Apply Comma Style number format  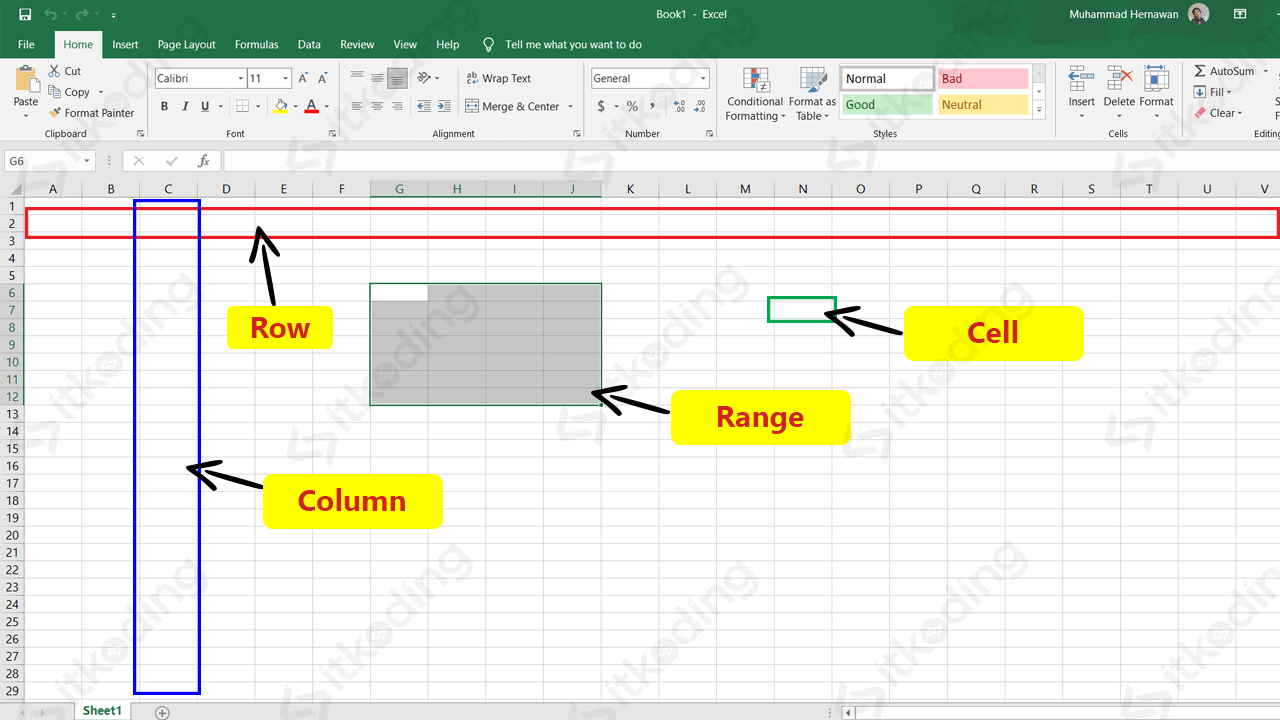point(652,106)
